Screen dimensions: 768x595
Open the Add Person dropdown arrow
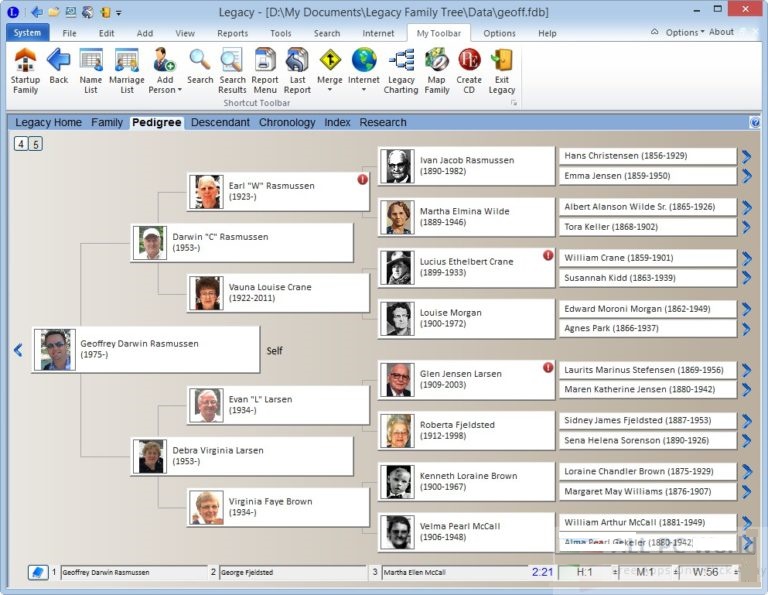[179, 90]
